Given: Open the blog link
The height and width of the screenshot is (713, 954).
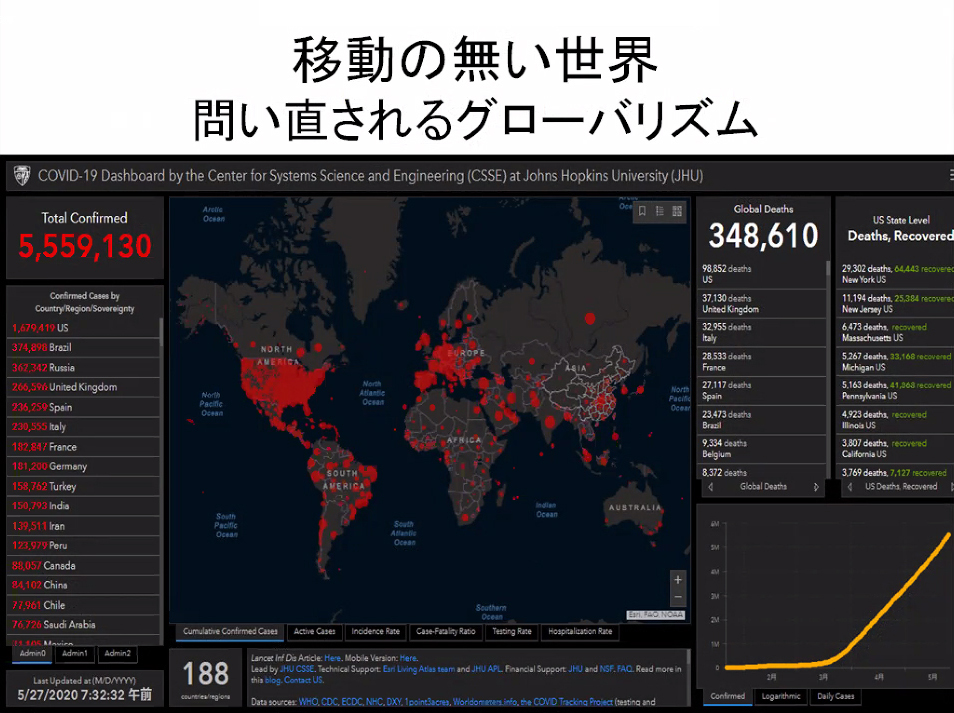Looking at the screenshot, I should (x=273, y=680).
